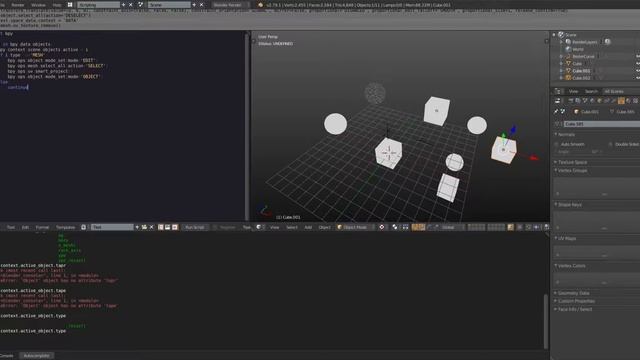Add a new scene with plus

[x=194, y=5]
